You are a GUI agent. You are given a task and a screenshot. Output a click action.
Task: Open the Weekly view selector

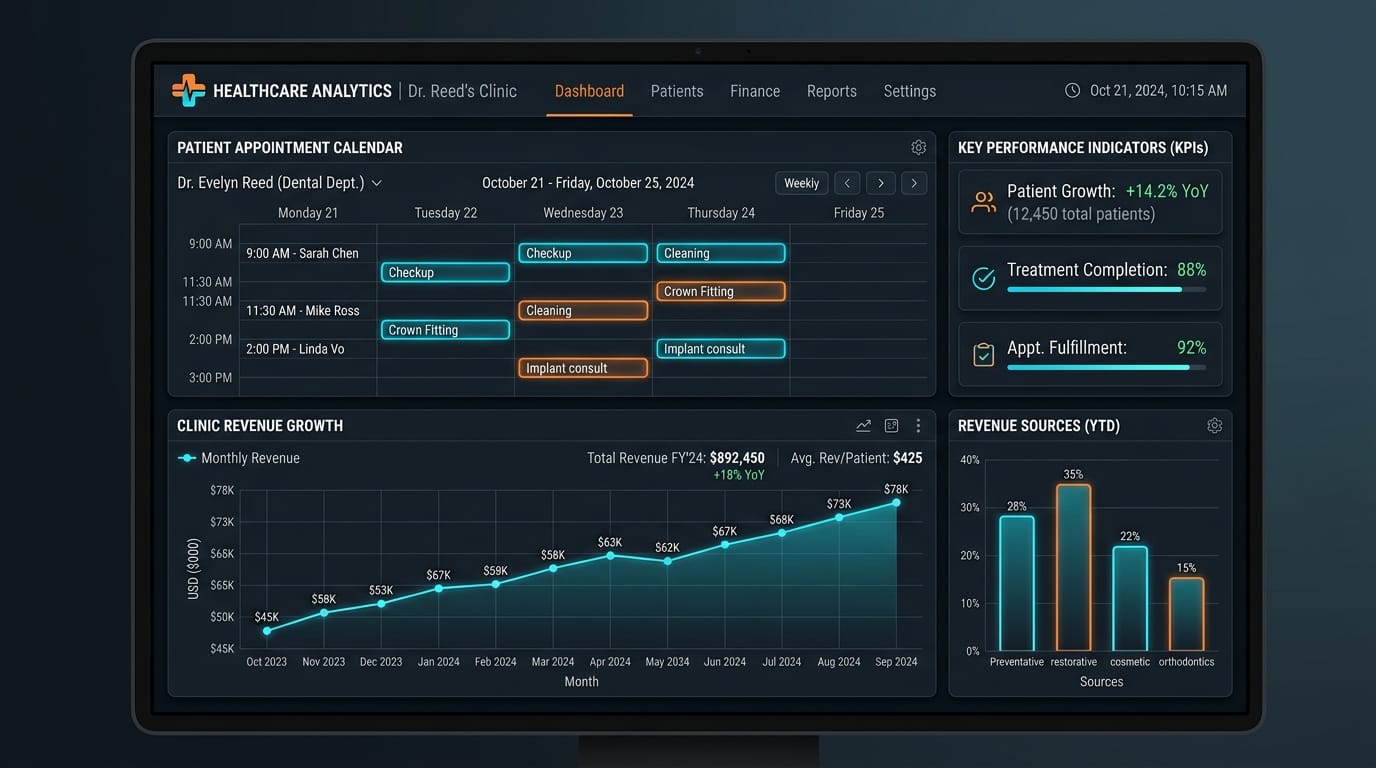(801, 183)
